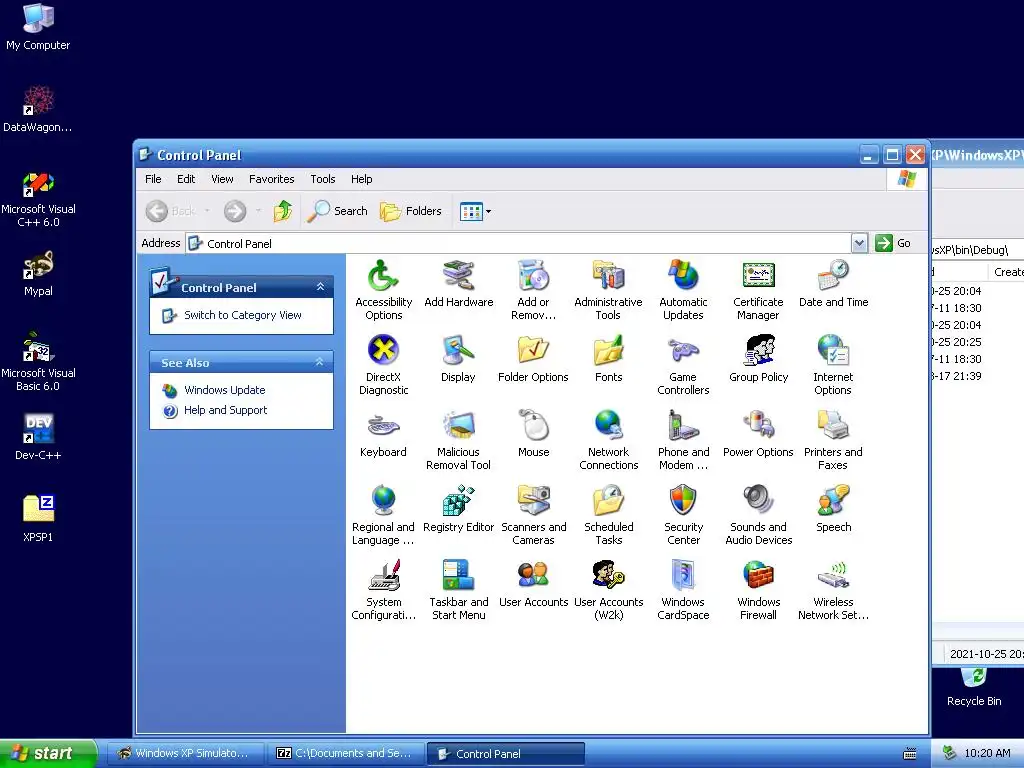Open the Views dropdown in toolbar
This screenshot has height=768, width=1024.
click(x=475, y=211)
